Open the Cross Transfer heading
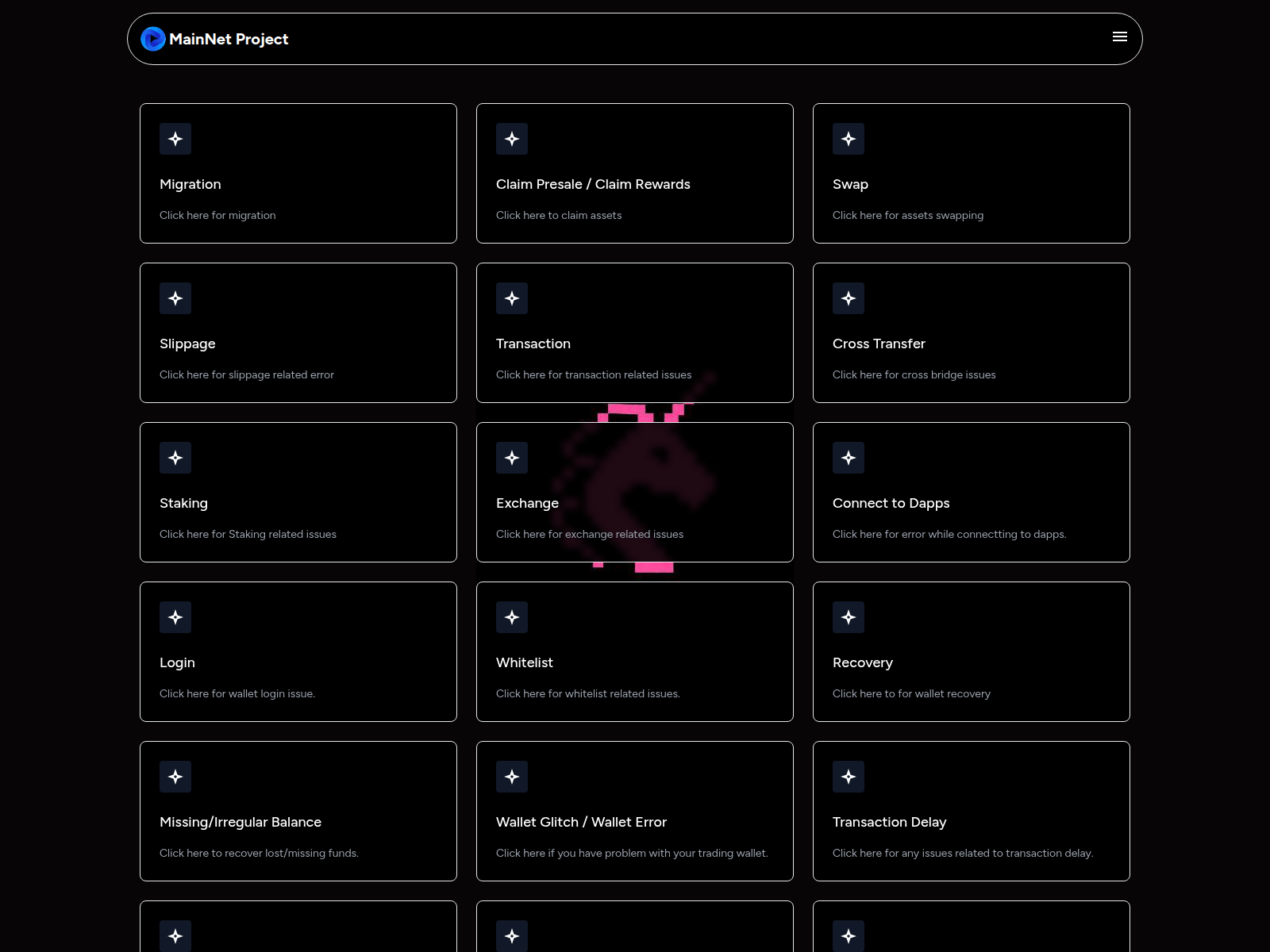1270x952 pixels. [x=879, y=344]
